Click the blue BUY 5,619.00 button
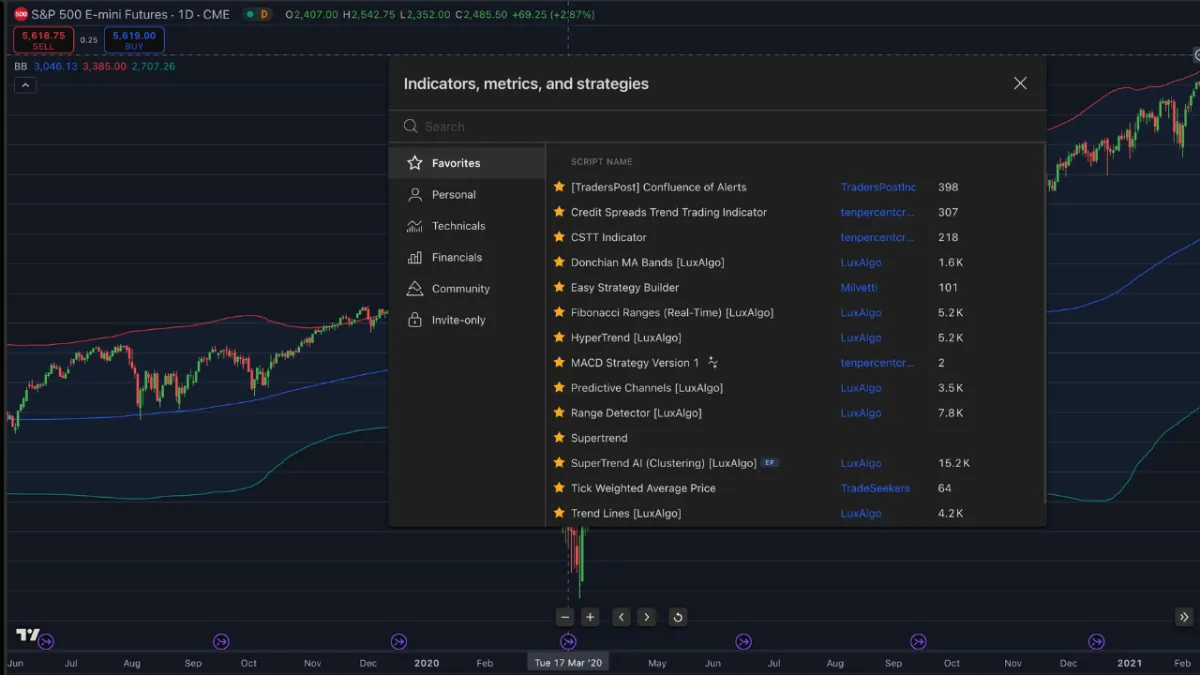 coord(134,40)
